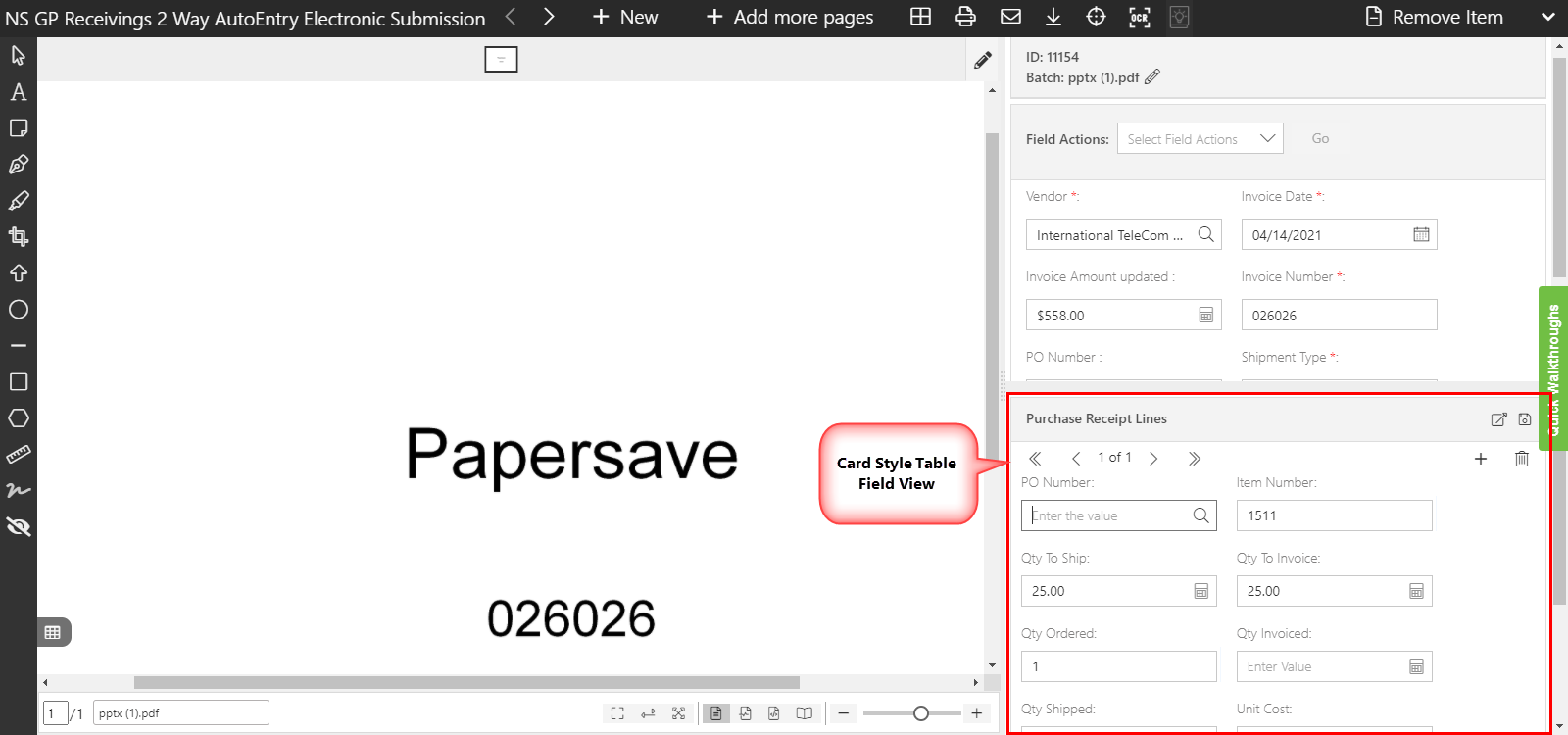Download the document
This screenshot has height=735, width=1568.
click(1053, 17)
